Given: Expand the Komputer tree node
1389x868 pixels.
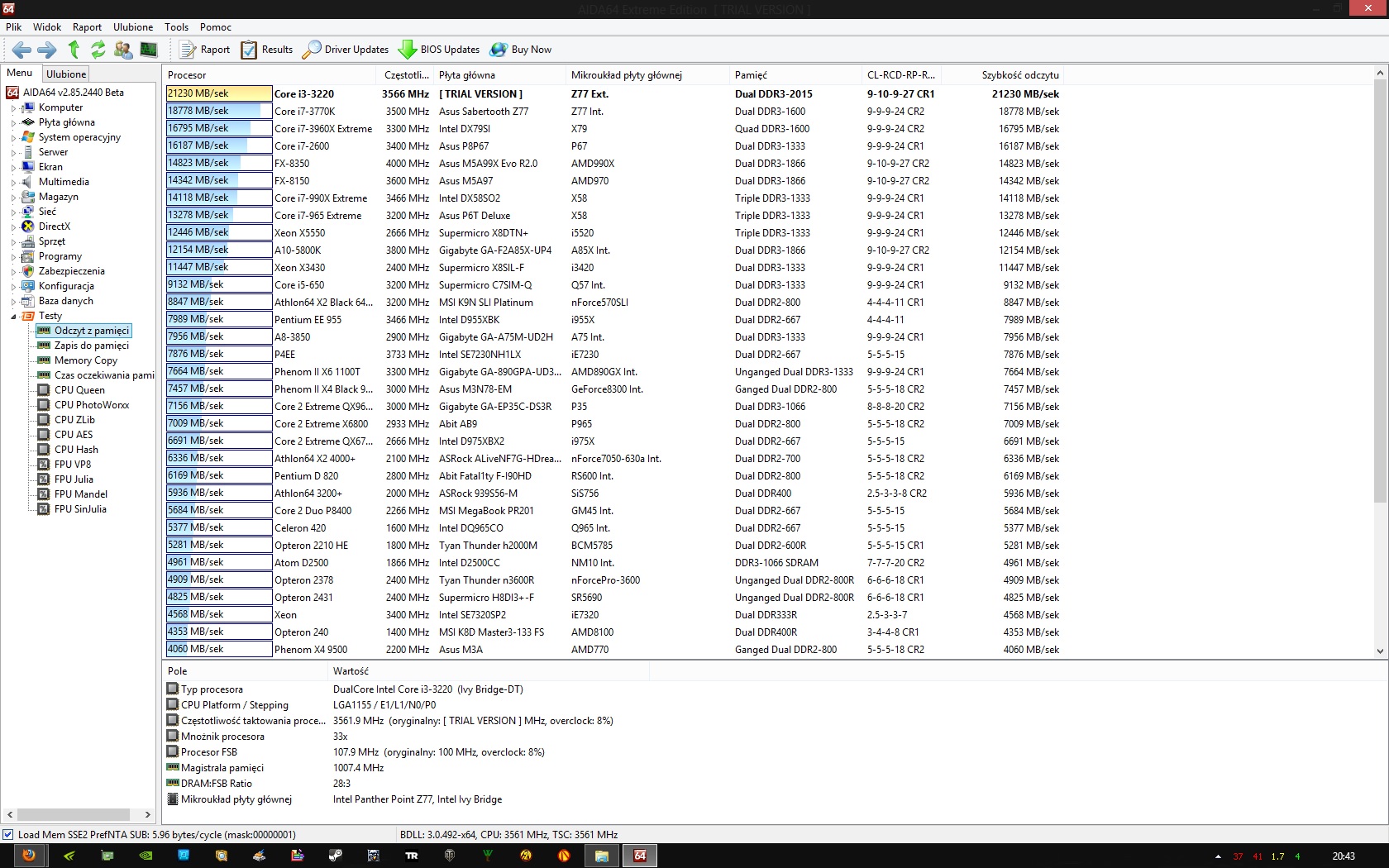Looking at the screenshot, I should (x=13, y=108).
